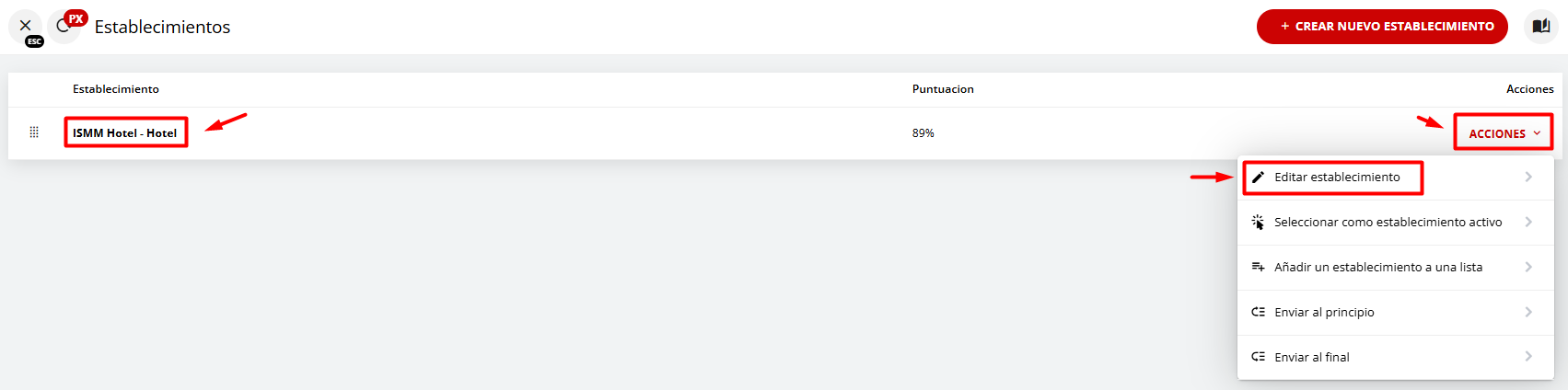The width and height of the screenshot is (1568, 390).
Task: Expand the chevron for Seleccionar como establecimiento activo
Action: pos(1528,222)
